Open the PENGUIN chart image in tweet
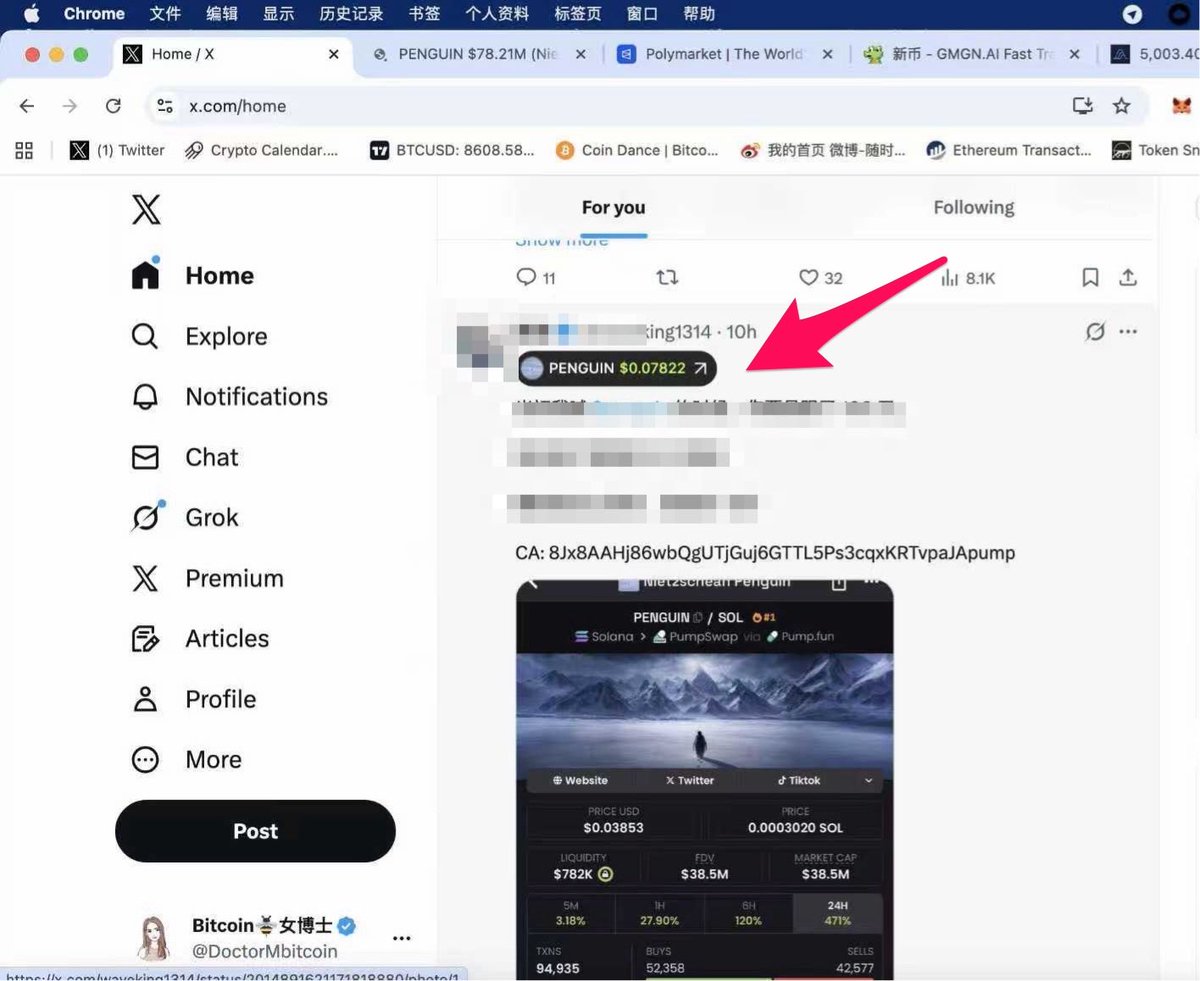The image size is (1200, 981). click(x=704, y=780)
